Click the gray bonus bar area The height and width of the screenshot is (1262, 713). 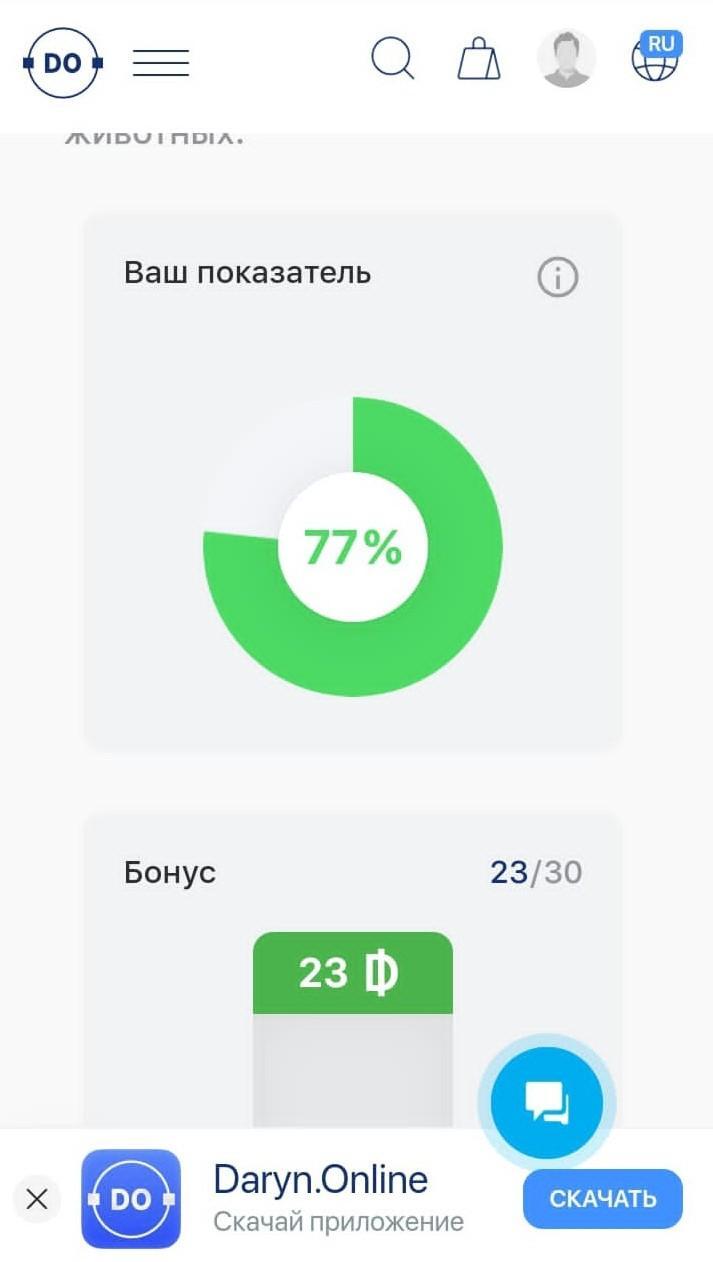click(353, 1072)
